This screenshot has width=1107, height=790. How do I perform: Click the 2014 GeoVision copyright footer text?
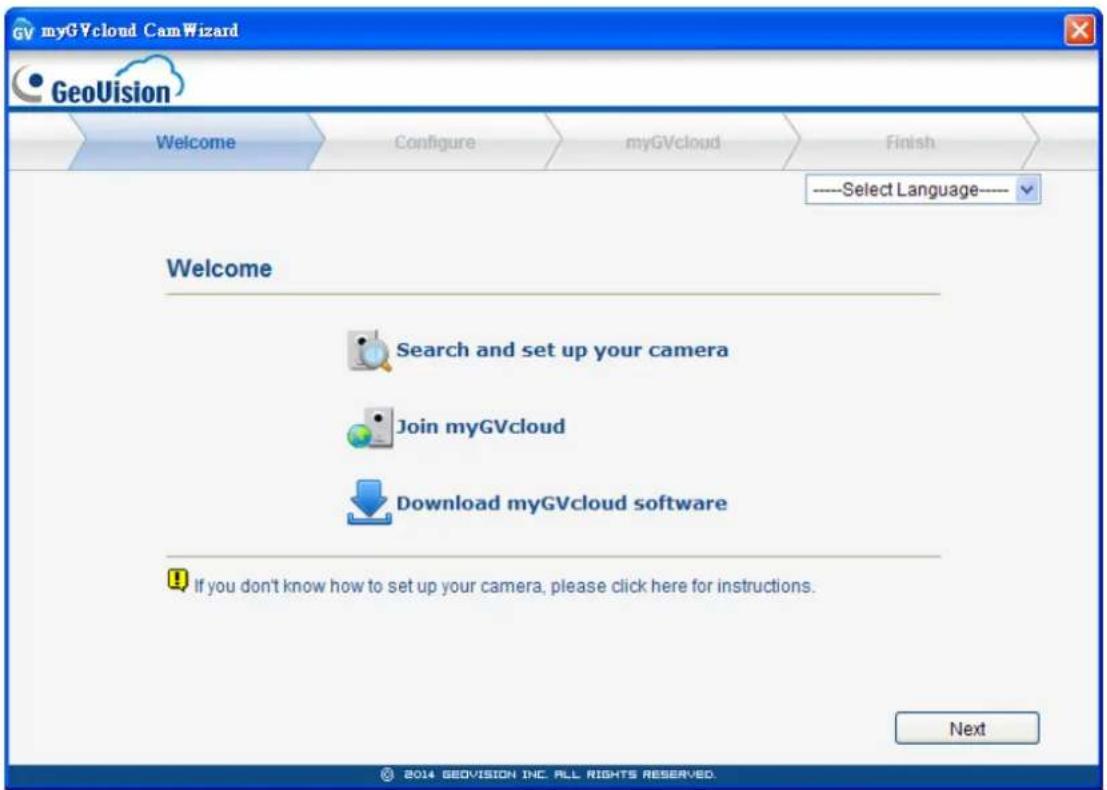point(549,774)
